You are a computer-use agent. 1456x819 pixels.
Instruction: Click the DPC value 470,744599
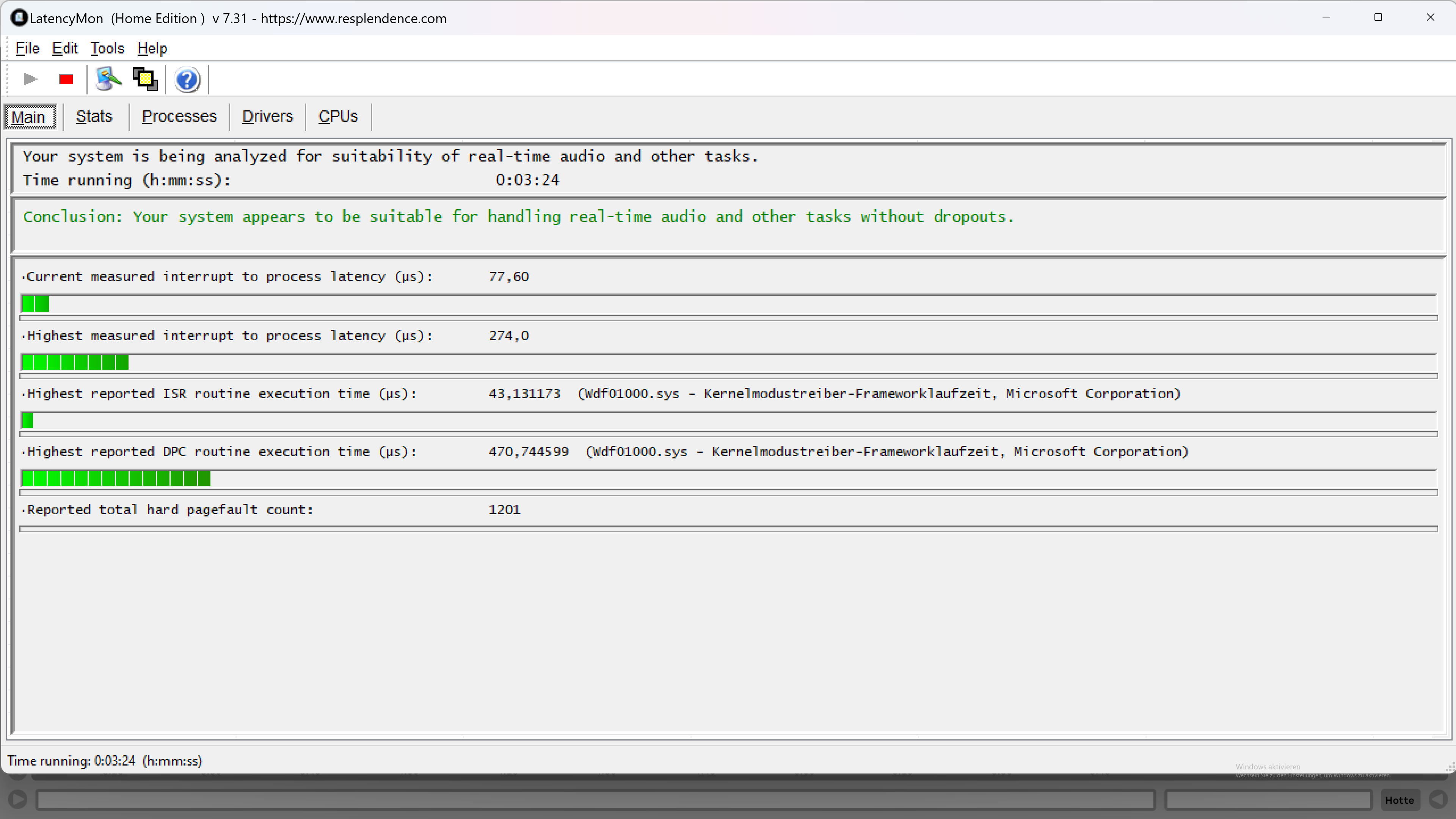point(529,452)
